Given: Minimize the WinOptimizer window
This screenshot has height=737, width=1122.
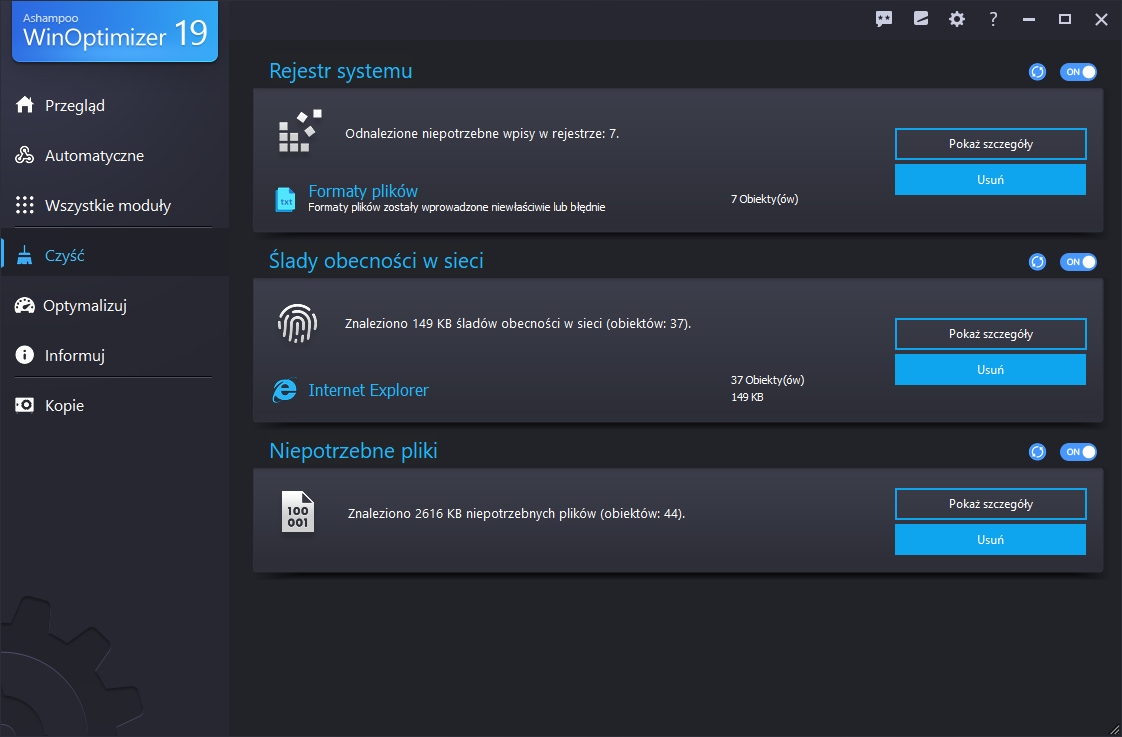Looking at the screenshot, I should (x=1029, y=19).
